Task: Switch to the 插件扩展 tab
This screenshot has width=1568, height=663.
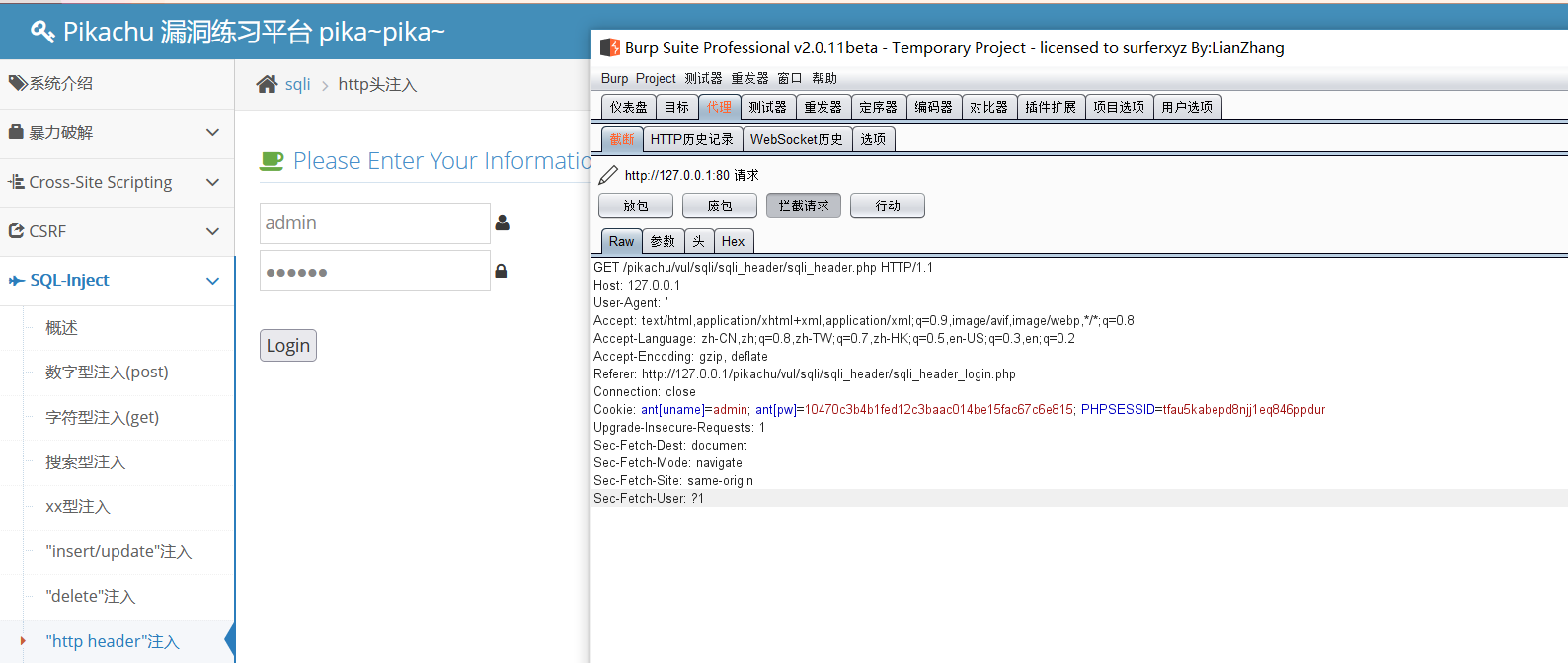Action: [x=1051, y=107]
